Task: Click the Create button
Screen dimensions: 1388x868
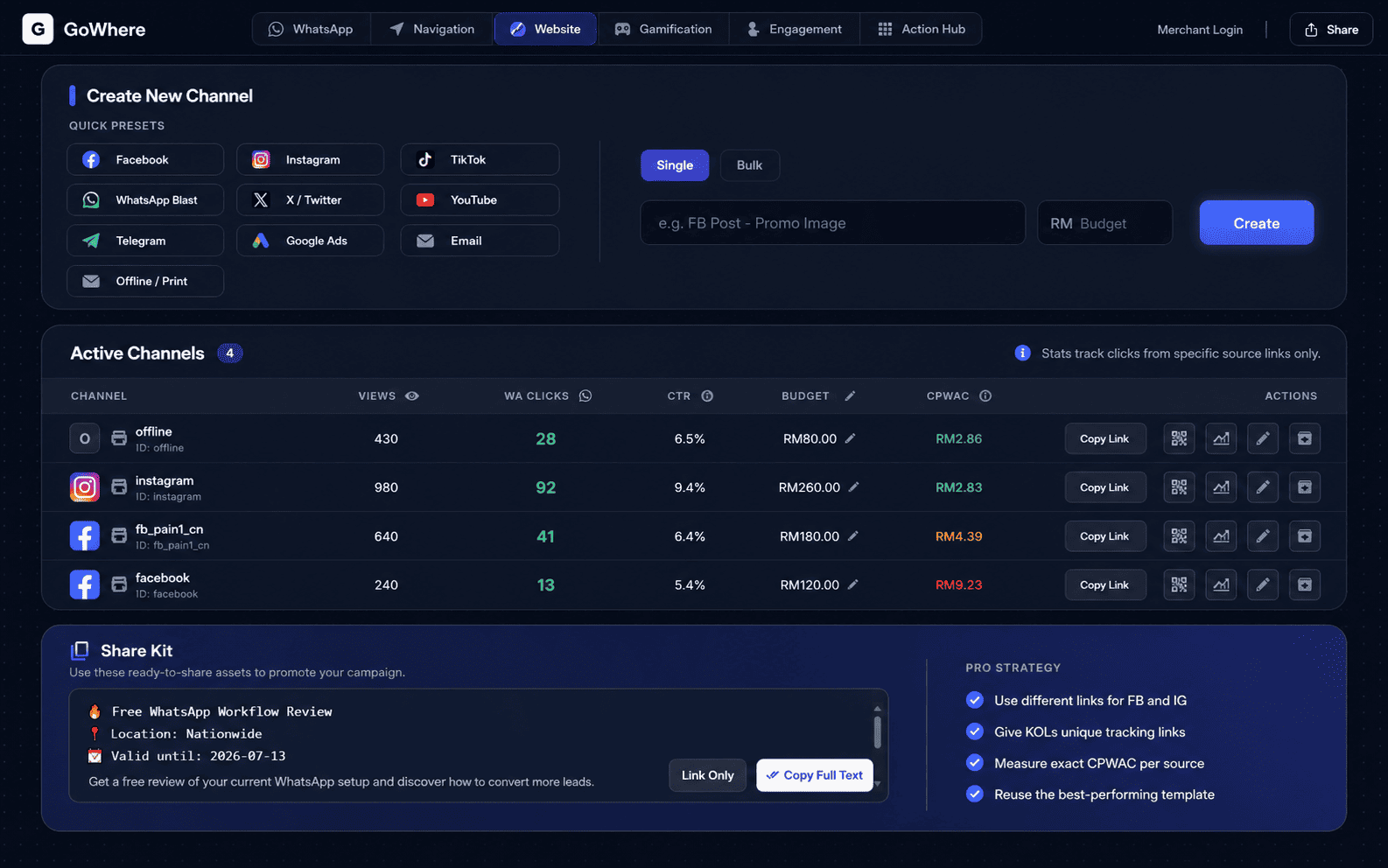Action: [x=1256, y=223]
